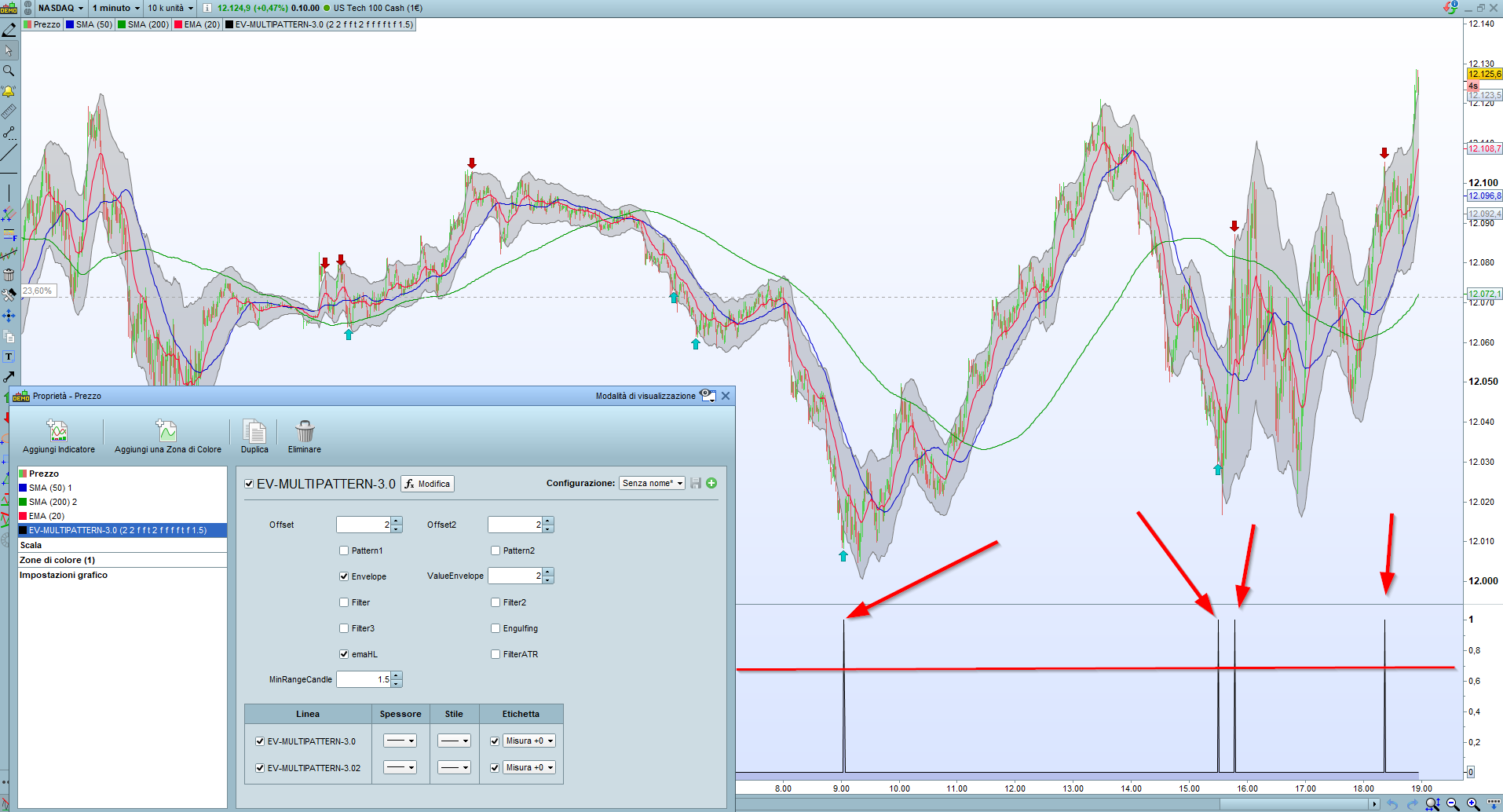Select the diagonal trend line tool

pyautogui.click(x=9, y=152)
